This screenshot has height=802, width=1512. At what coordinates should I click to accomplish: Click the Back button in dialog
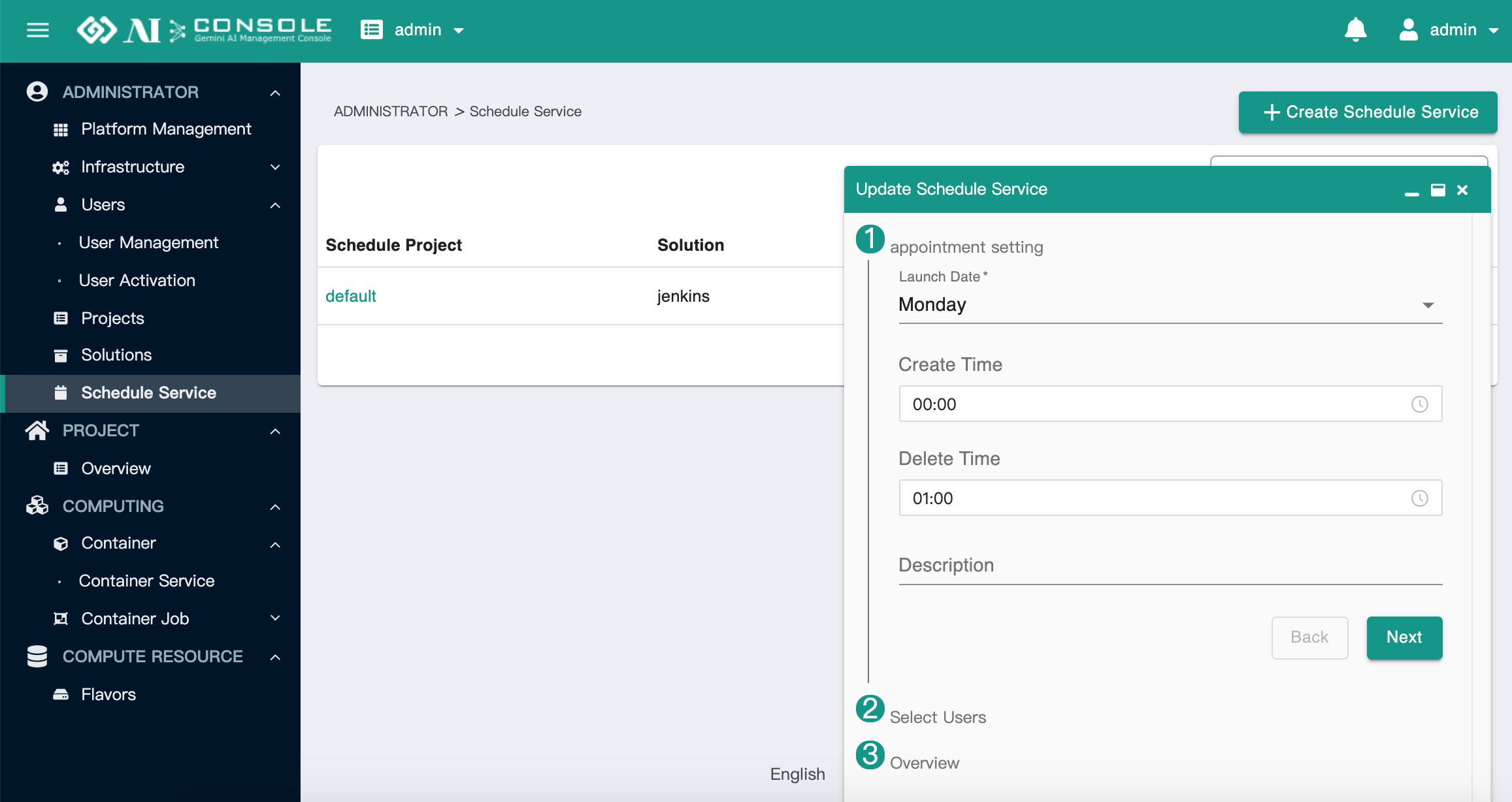click(x=1309, y=637)
